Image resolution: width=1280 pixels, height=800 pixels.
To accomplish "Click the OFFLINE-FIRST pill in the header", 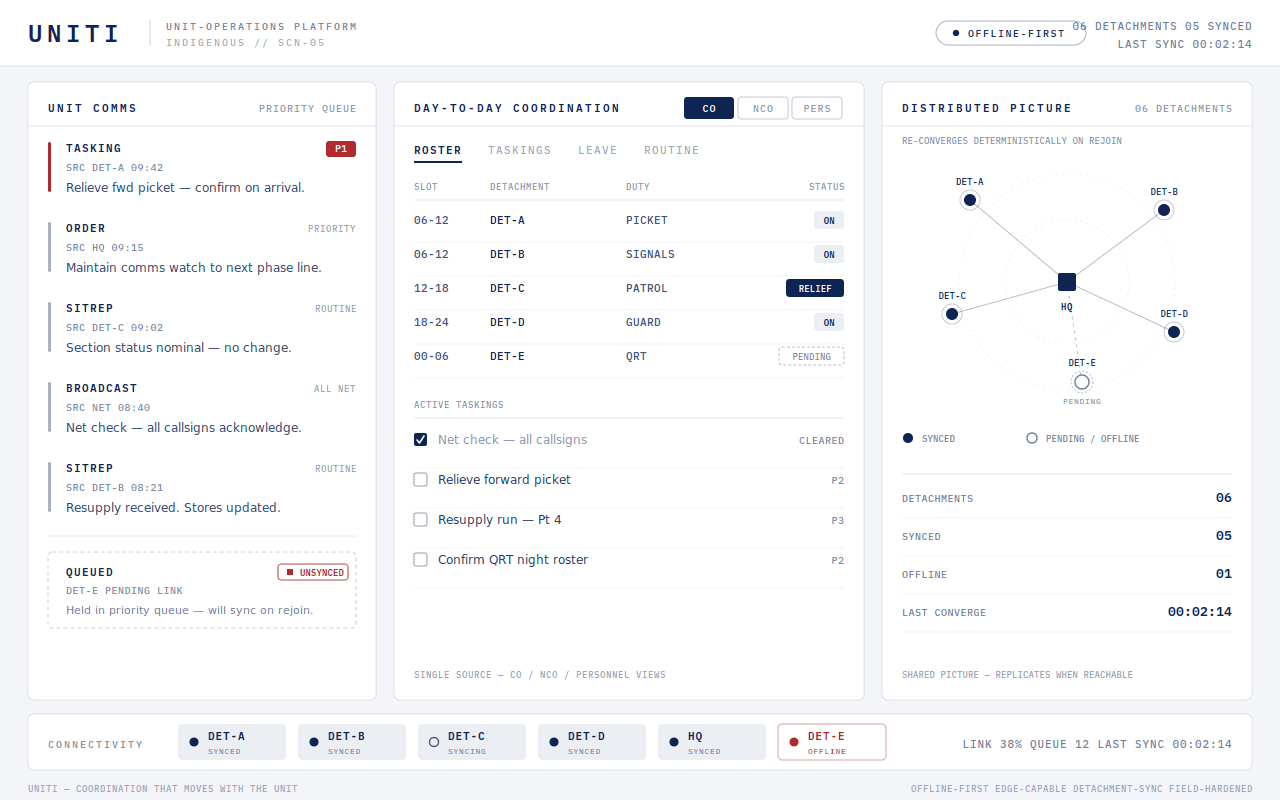I will pyautogui.click(x=1011, y=33).
